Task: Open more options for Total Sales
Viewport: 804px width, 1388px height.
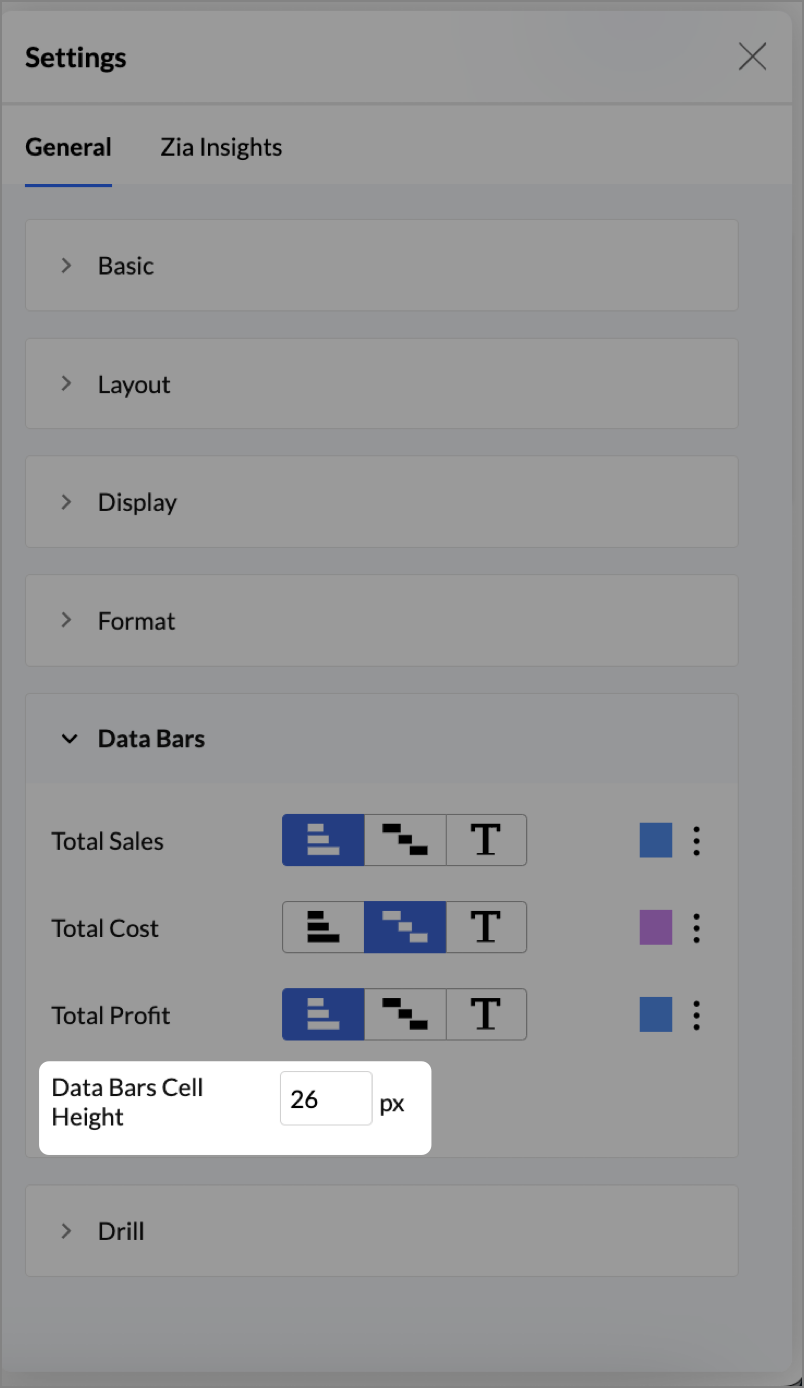Action: pyautogui.click(x=696, y=841)
